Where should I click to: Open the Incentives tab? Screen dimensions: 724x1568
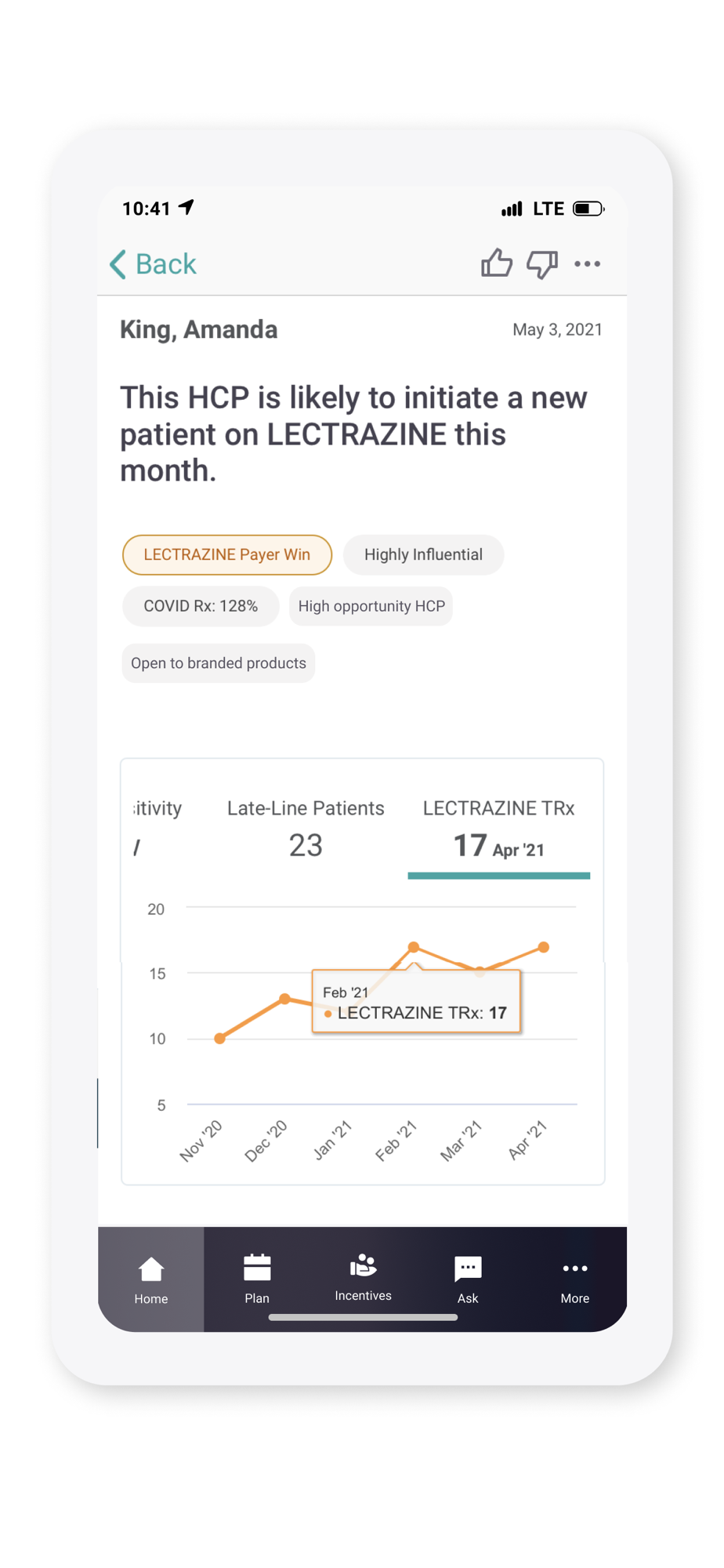pyautogui.click(x=363, y=1279)
